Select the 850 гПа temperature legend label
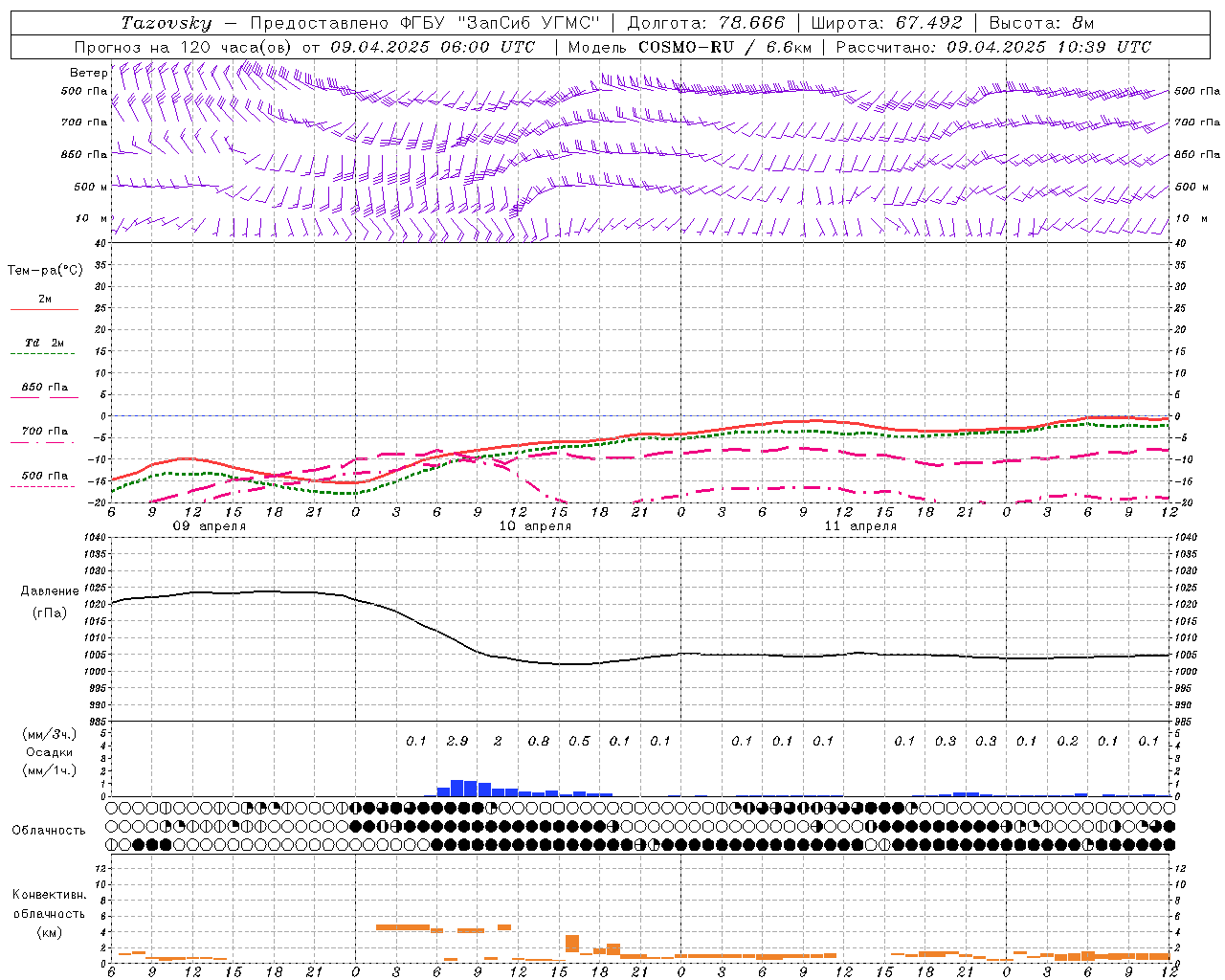 click(45, 388)
